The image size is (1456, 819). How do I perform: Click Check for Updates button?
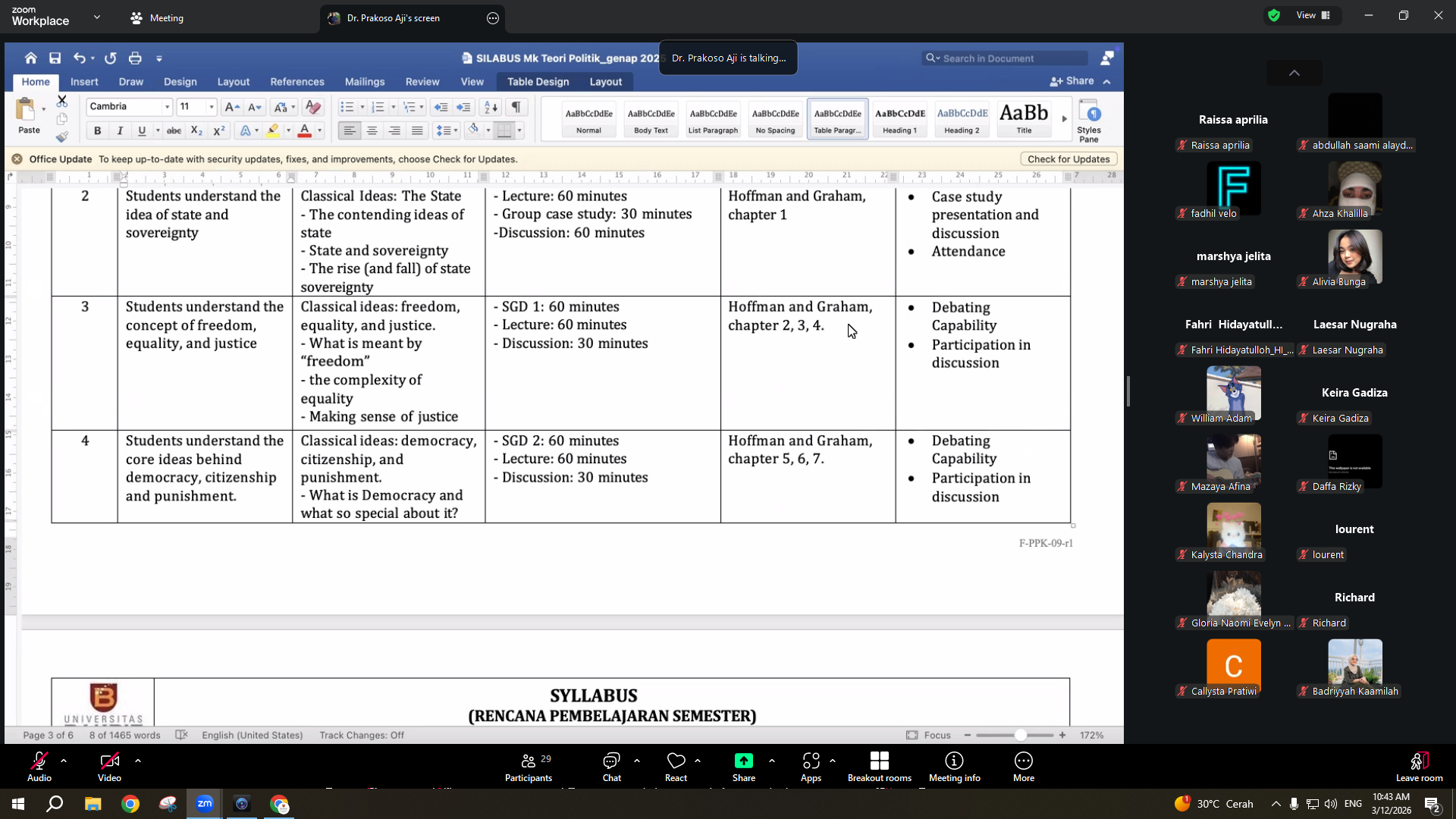(x=1068, y=159)
